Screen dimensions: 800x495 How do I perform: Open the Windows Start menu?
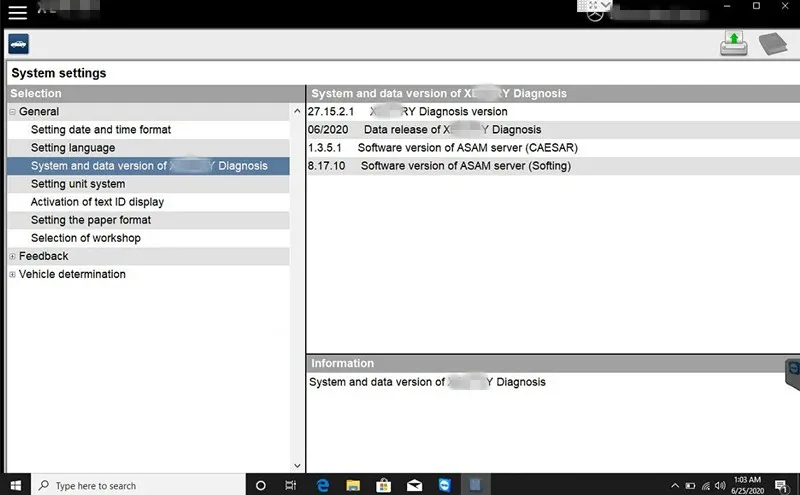[16, 485]
